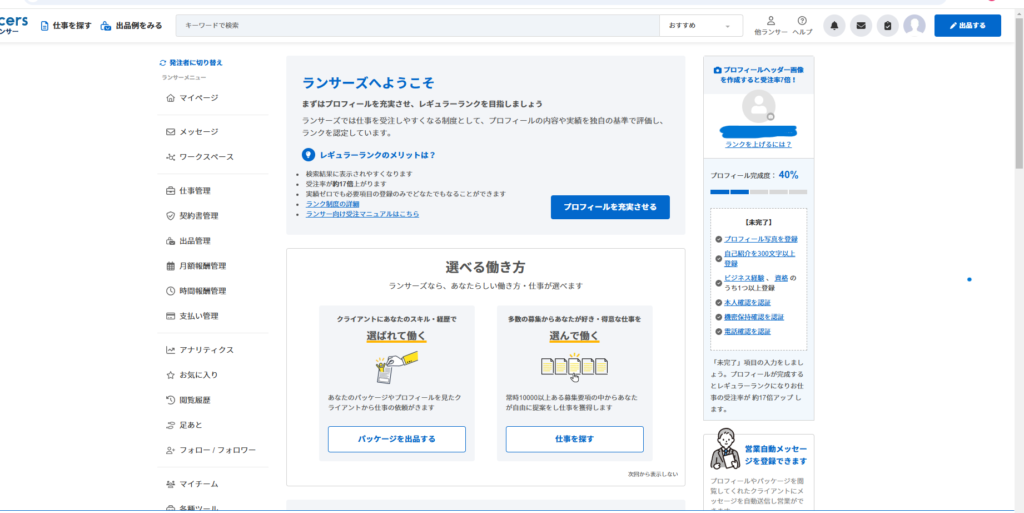Image resolution: width=1024 pixels, height=513 pixels.
Task: Click パッケージを出品する button
Action: 396,439
